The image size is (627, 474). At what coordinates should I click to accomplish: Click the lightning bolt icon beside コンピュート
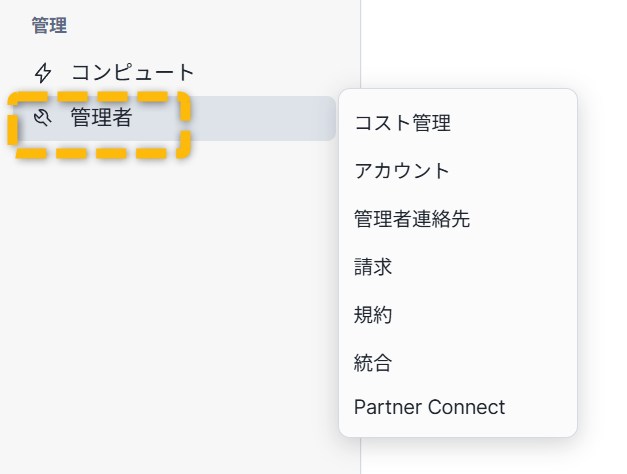coord(42,73)
